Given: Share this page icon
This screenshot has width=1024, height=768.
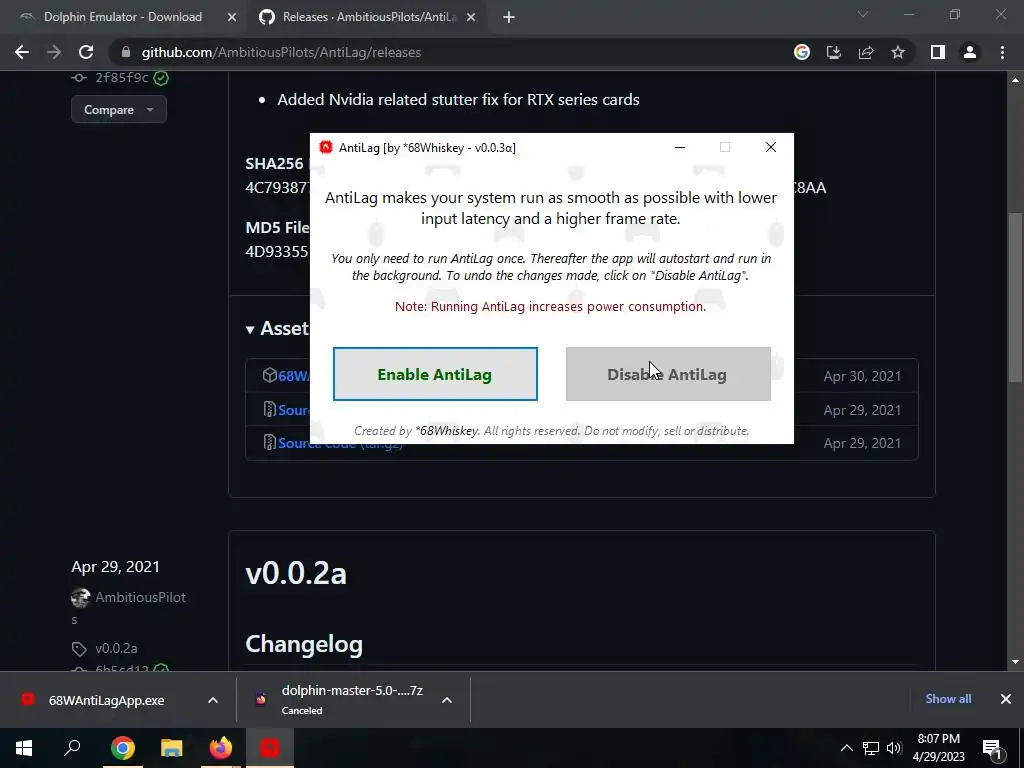Looking at the screenshot, I should [866, 52].
